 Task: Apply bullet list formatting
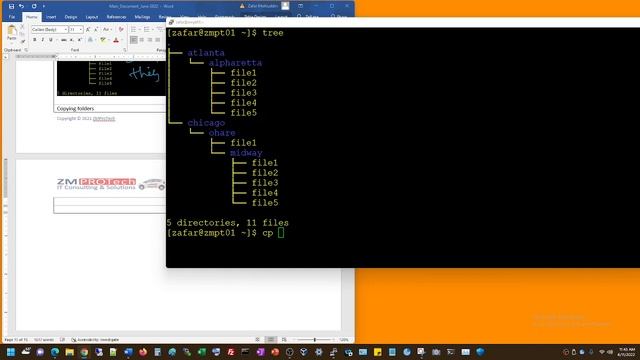pos(133,29)
